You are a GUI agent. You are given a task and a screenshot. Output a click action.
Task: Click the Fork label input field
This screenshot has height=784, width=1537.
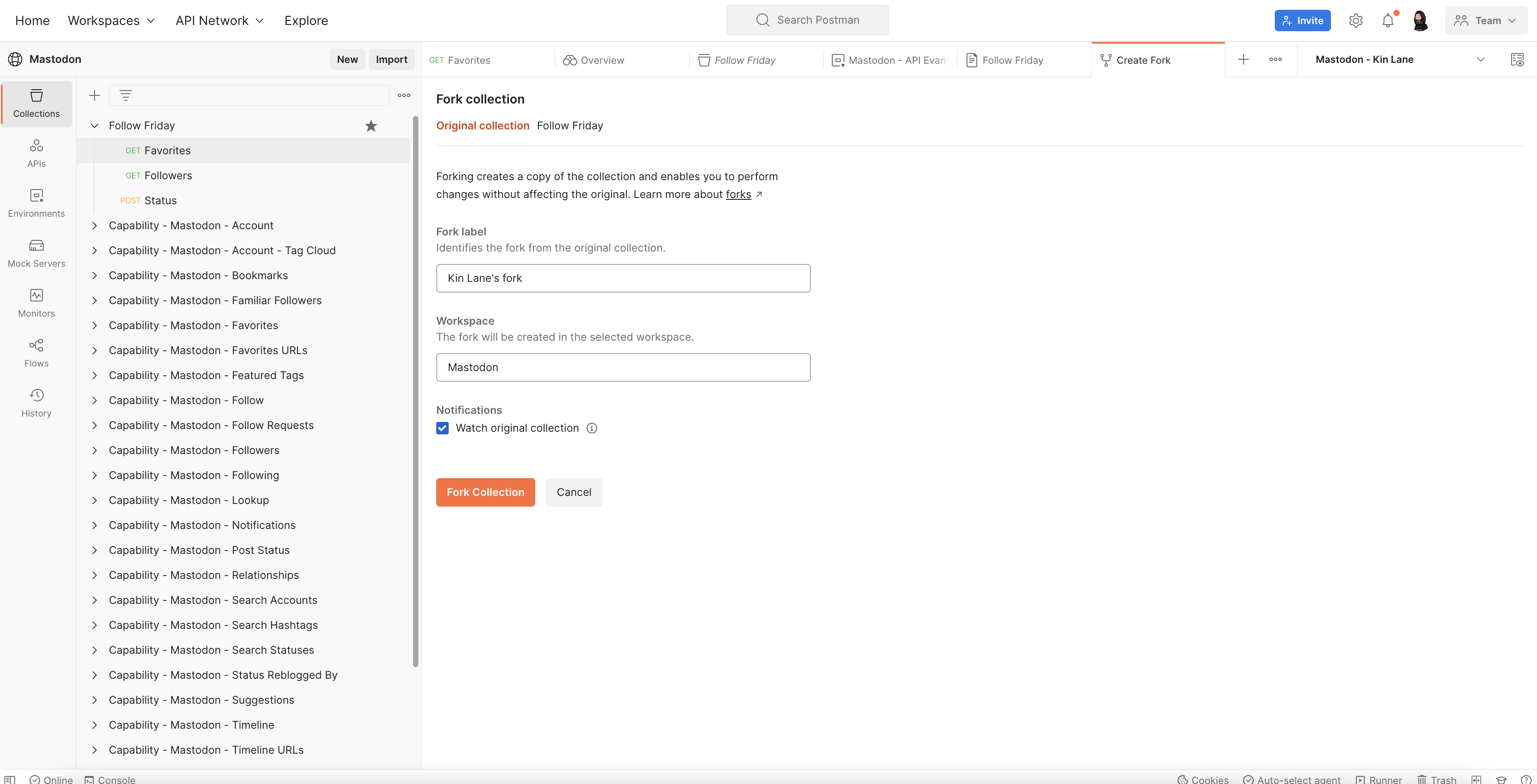pyautogui.click(x=623, y=278)
